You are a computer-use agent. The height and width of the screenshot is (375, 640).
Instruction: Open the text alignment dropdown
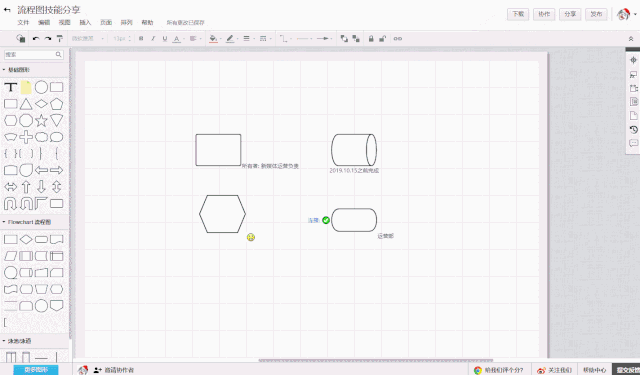pyautogui.click(x=195, y=38)
